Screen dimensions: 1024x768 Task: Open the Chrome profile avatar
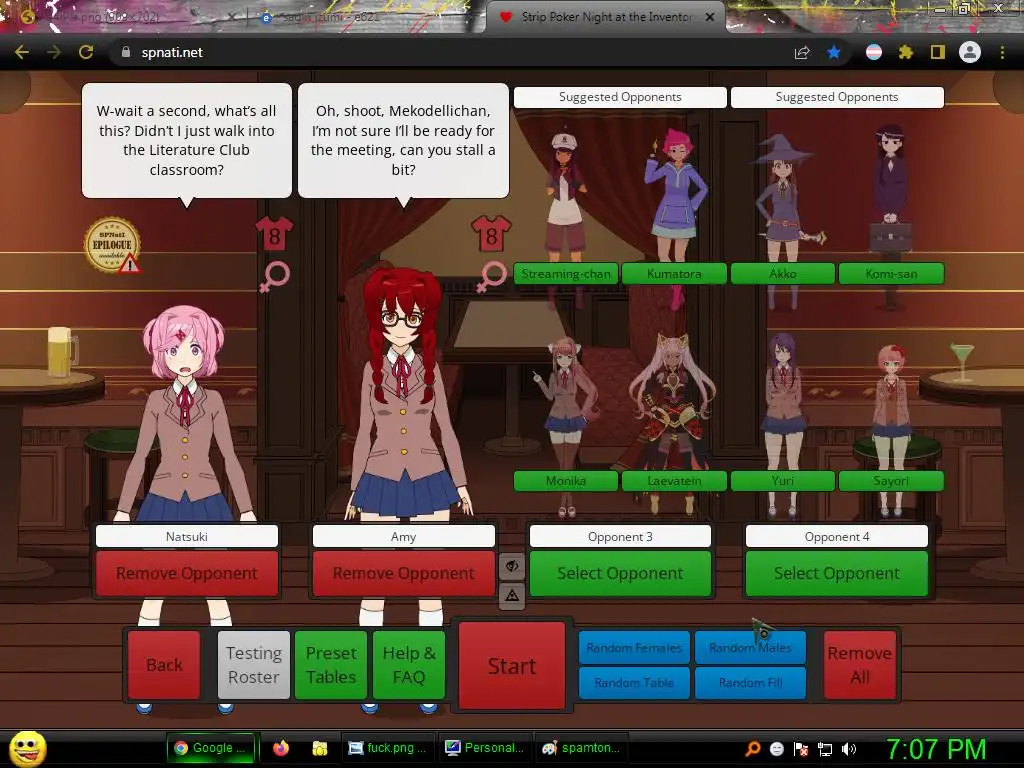pos(970,52)
